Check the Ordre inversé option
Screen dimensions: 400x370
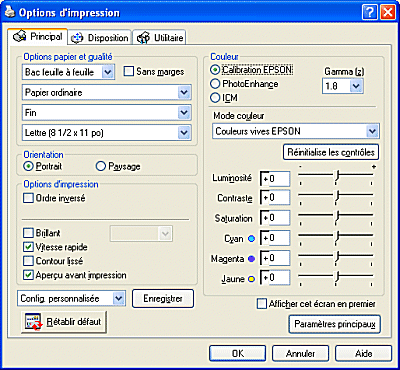tap(29, 198)
